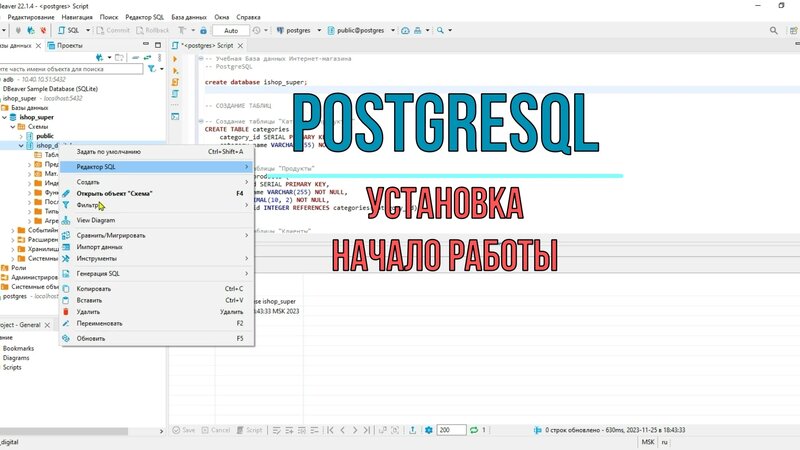Click the navigator filter funnel icon

(x=152, y=69)
